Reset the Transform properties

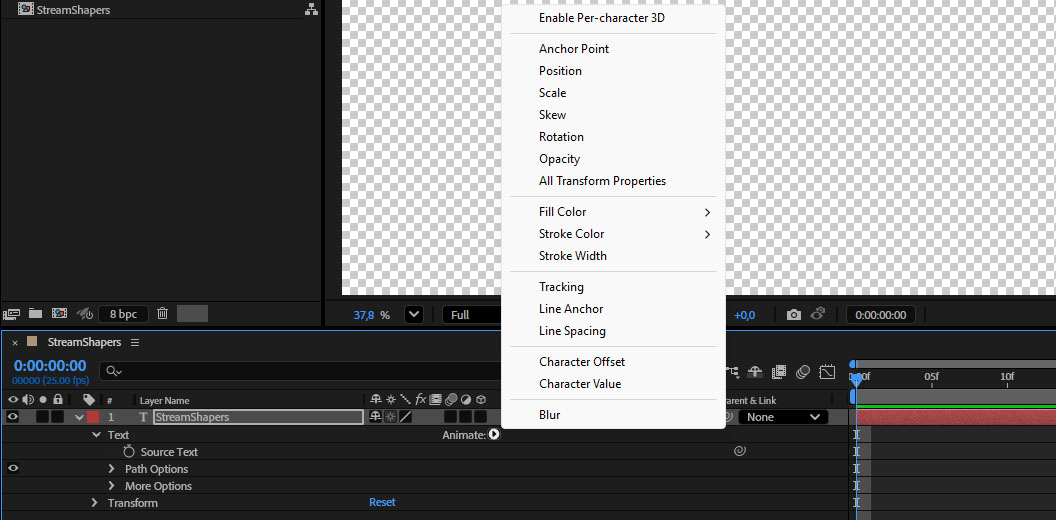click(382, 502)
